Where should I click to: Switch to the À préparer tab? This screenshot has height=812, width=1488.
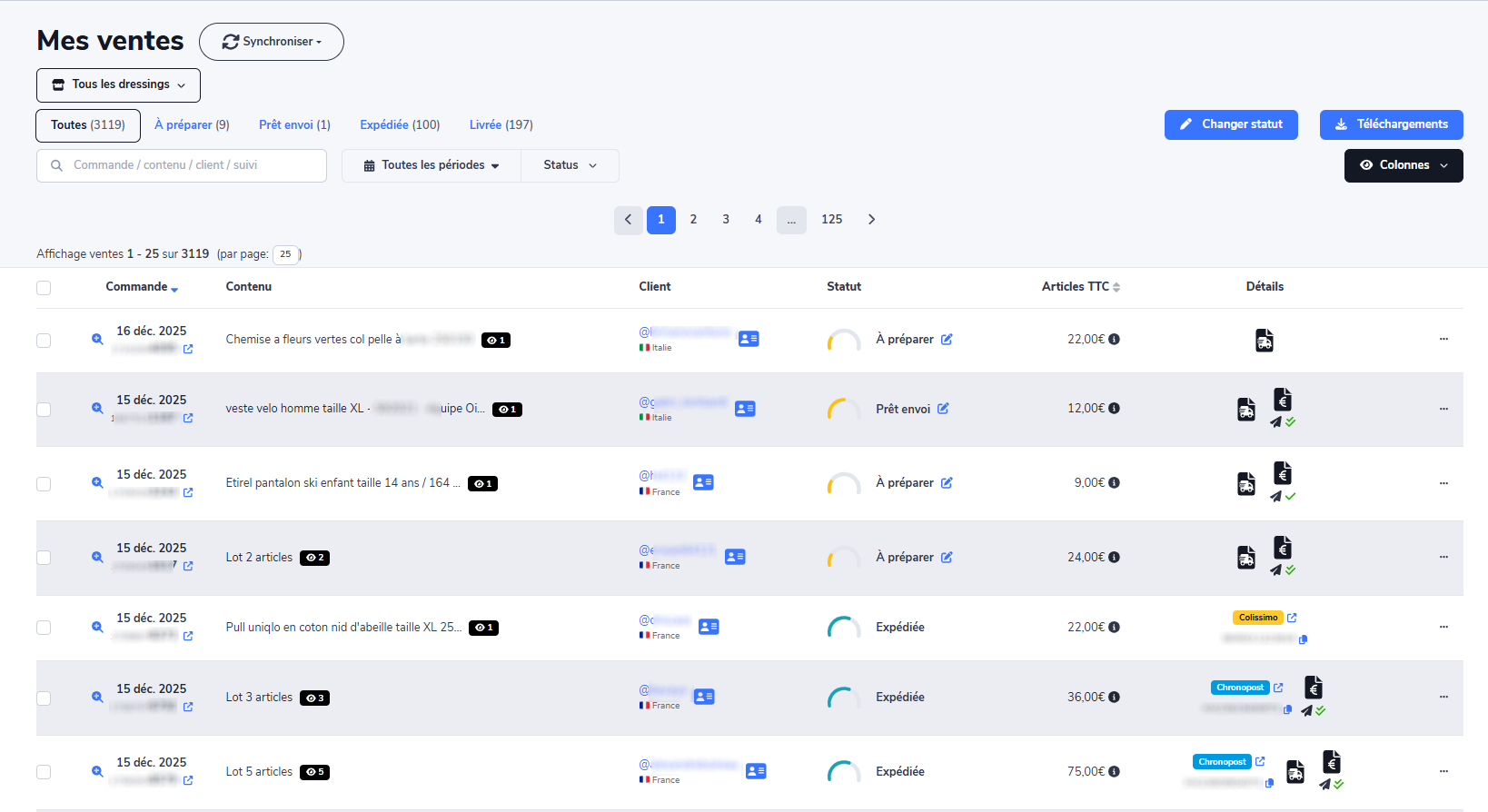coord(192,125)
